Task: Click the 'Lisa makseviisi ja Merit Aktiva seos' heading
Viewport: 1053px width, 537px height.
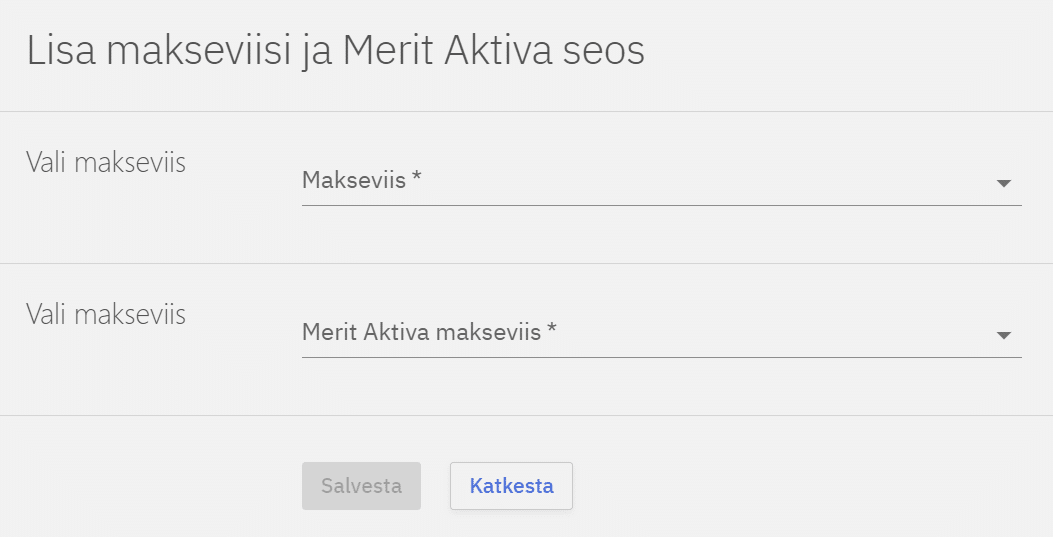Action: click(x=335, y=52)
